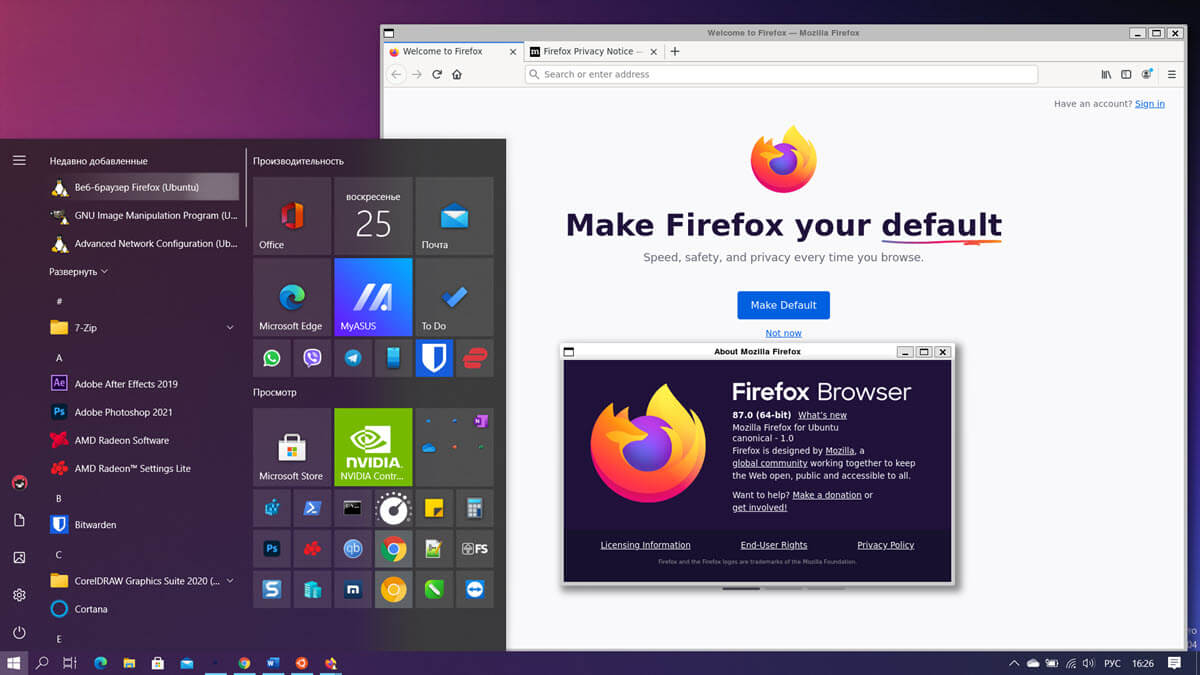
Task: Open the notification center icon
Action: pos(1174,663)
